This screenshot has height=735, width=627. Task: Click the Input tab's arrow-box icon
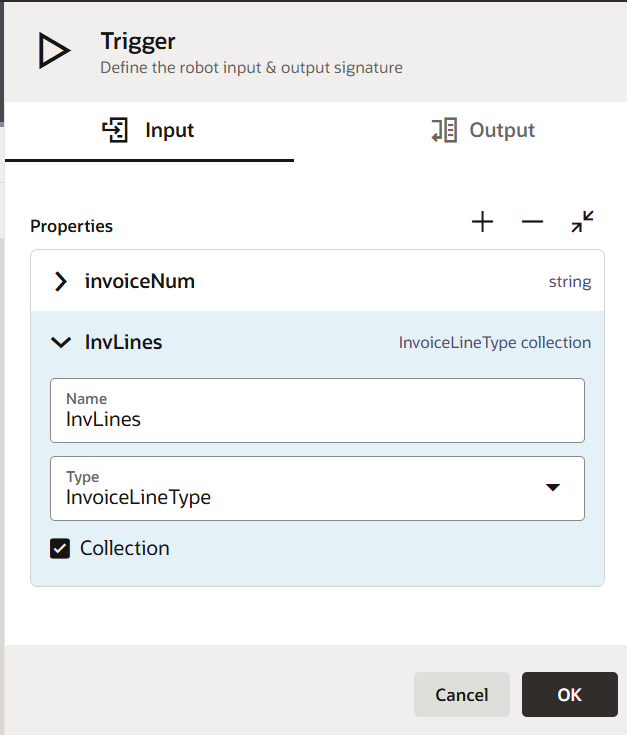click(116, 131)
